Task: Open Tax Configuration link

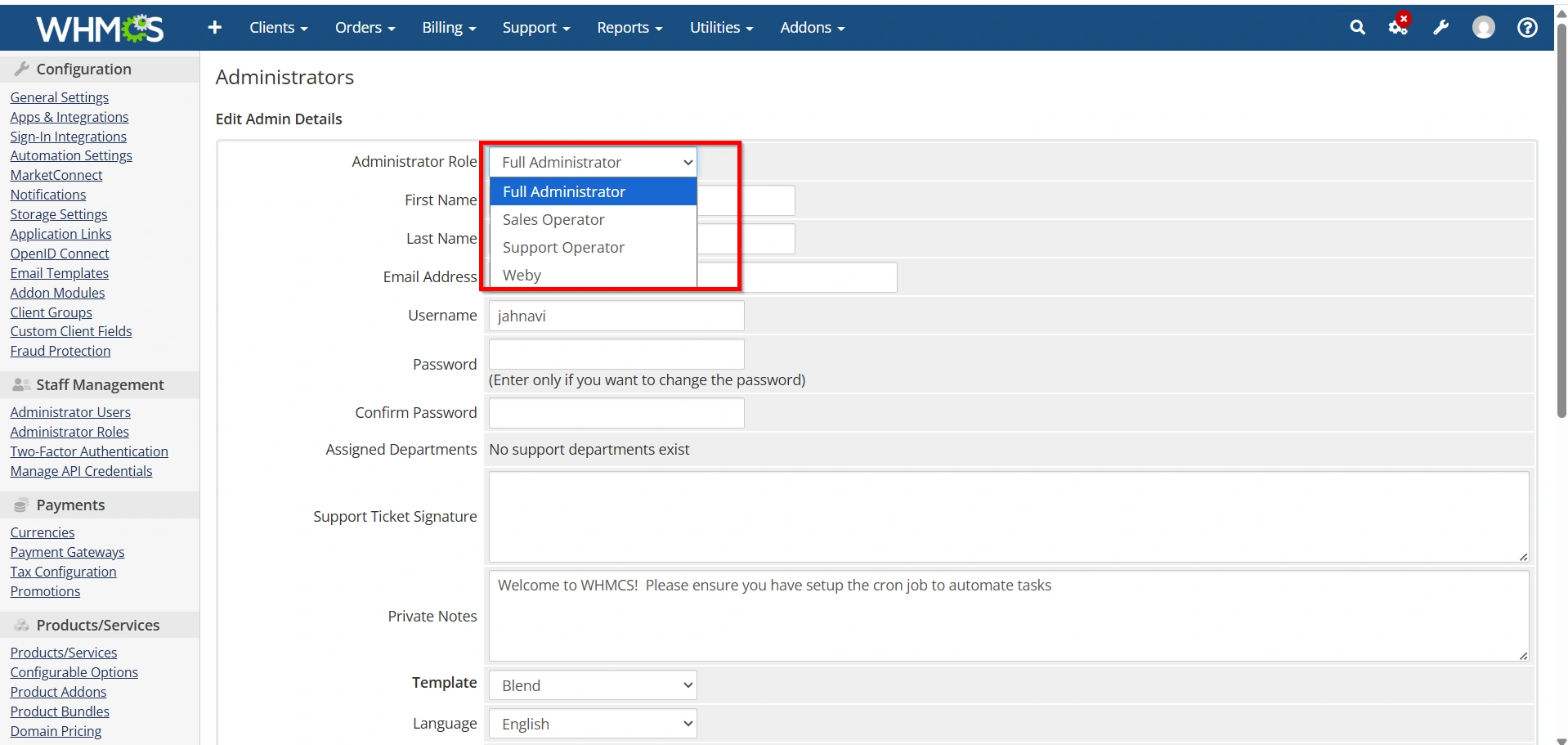Action: coord(63,572)
